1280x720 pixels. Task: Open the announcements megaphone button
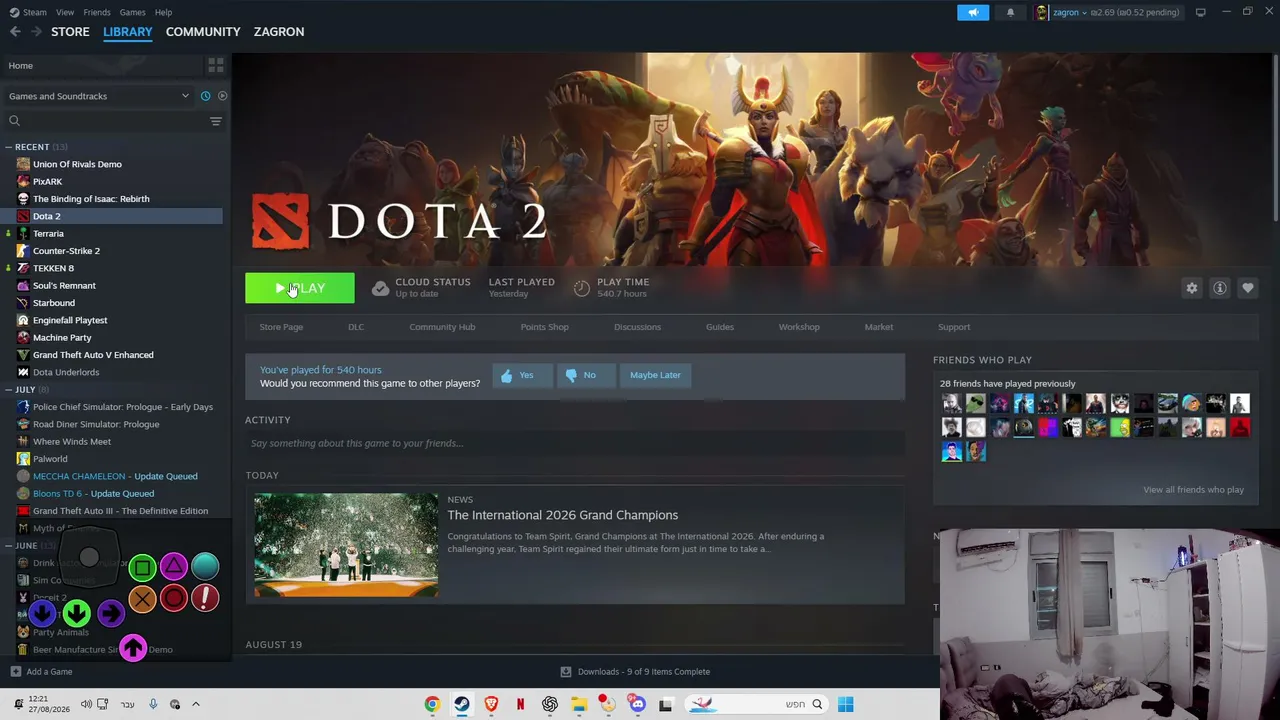pyautogui.click(x=973, y=12)
